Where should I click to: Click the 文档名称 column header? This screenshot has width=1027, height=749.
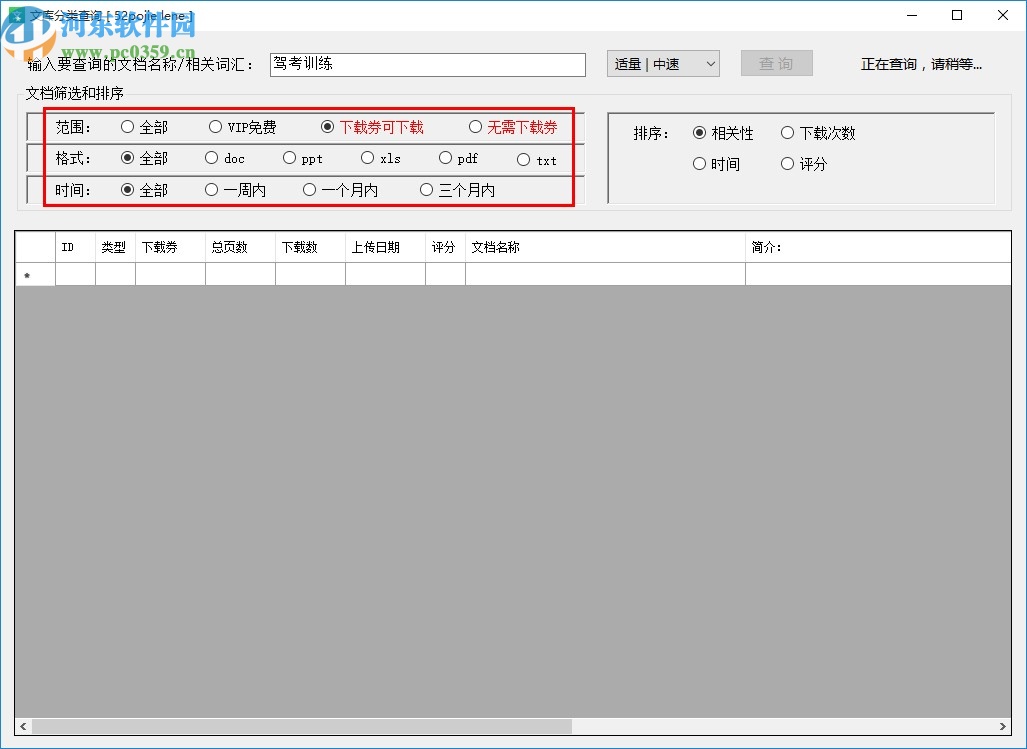[x=605, y=247]
